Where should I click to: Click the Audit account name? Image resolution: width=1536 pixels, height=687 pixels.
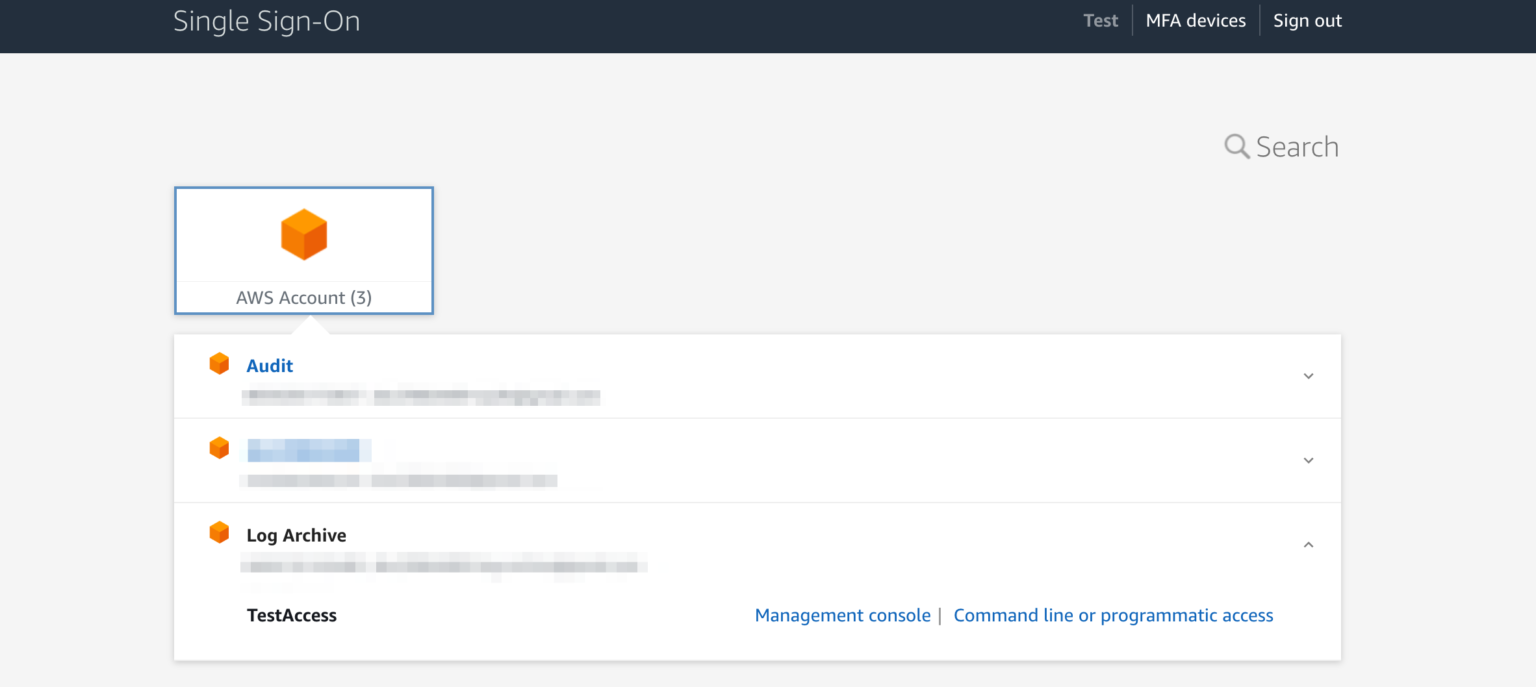click(x=269, y=365)
